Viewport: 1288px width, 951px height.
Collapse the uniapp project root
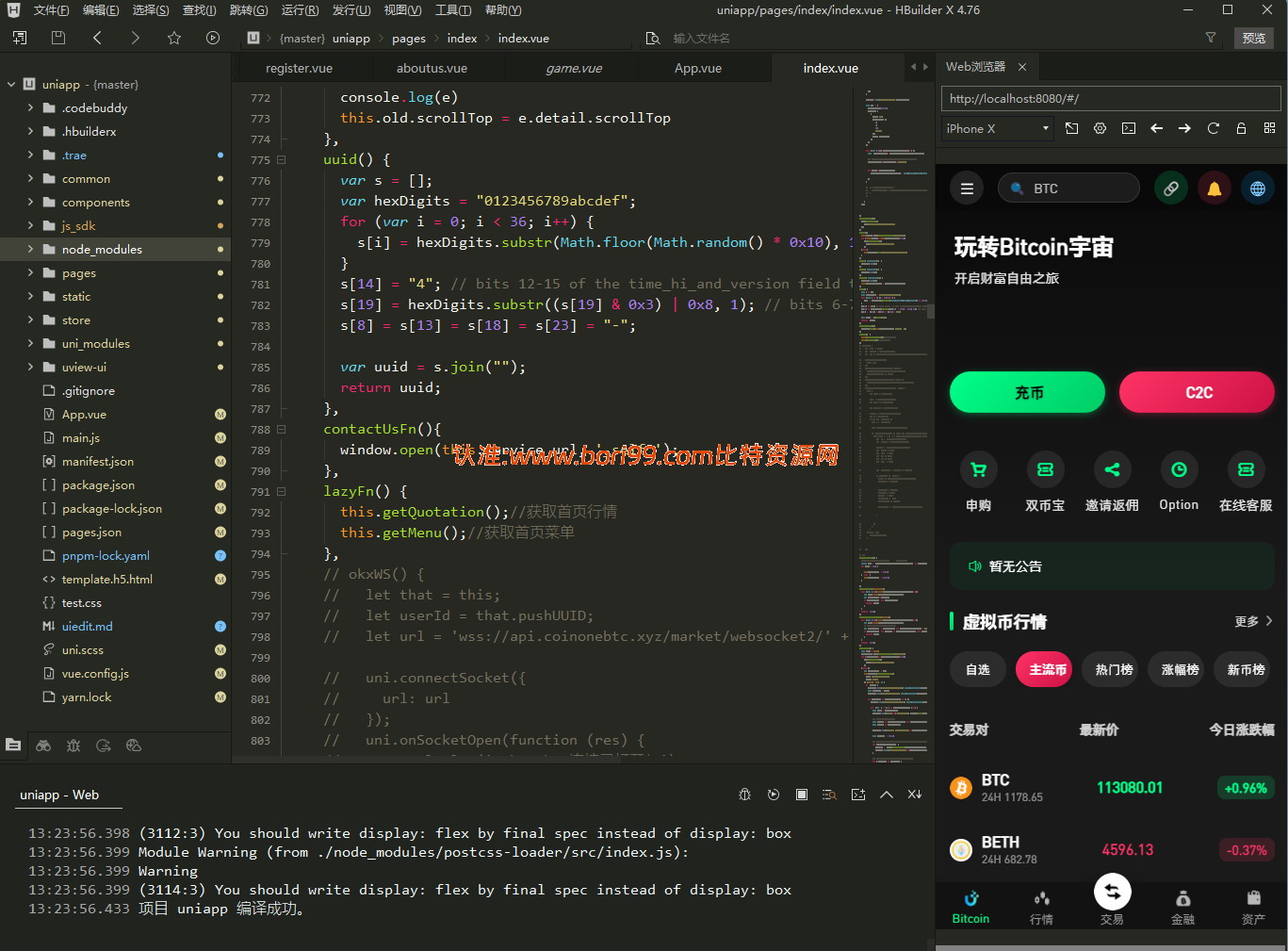pyautogui.click(x=11, y=84)
